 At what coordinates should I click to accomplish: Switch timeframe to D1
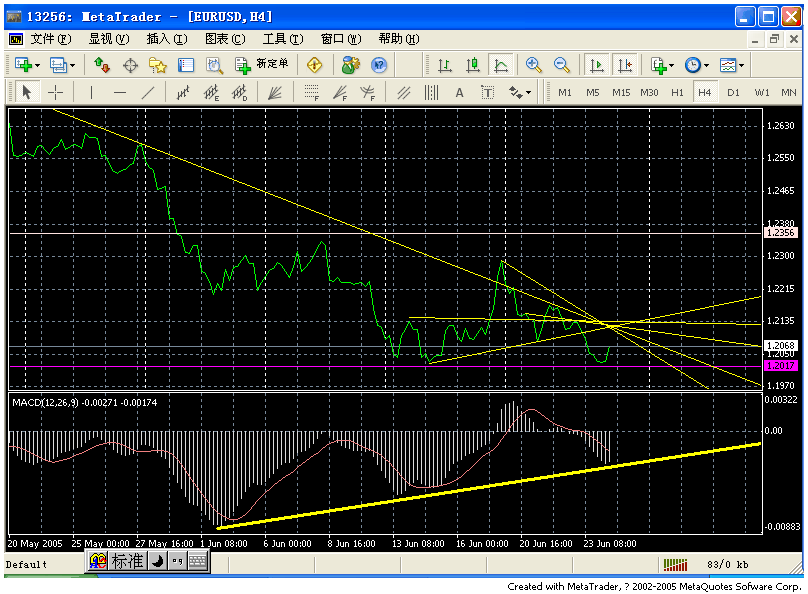pos(733,92)
